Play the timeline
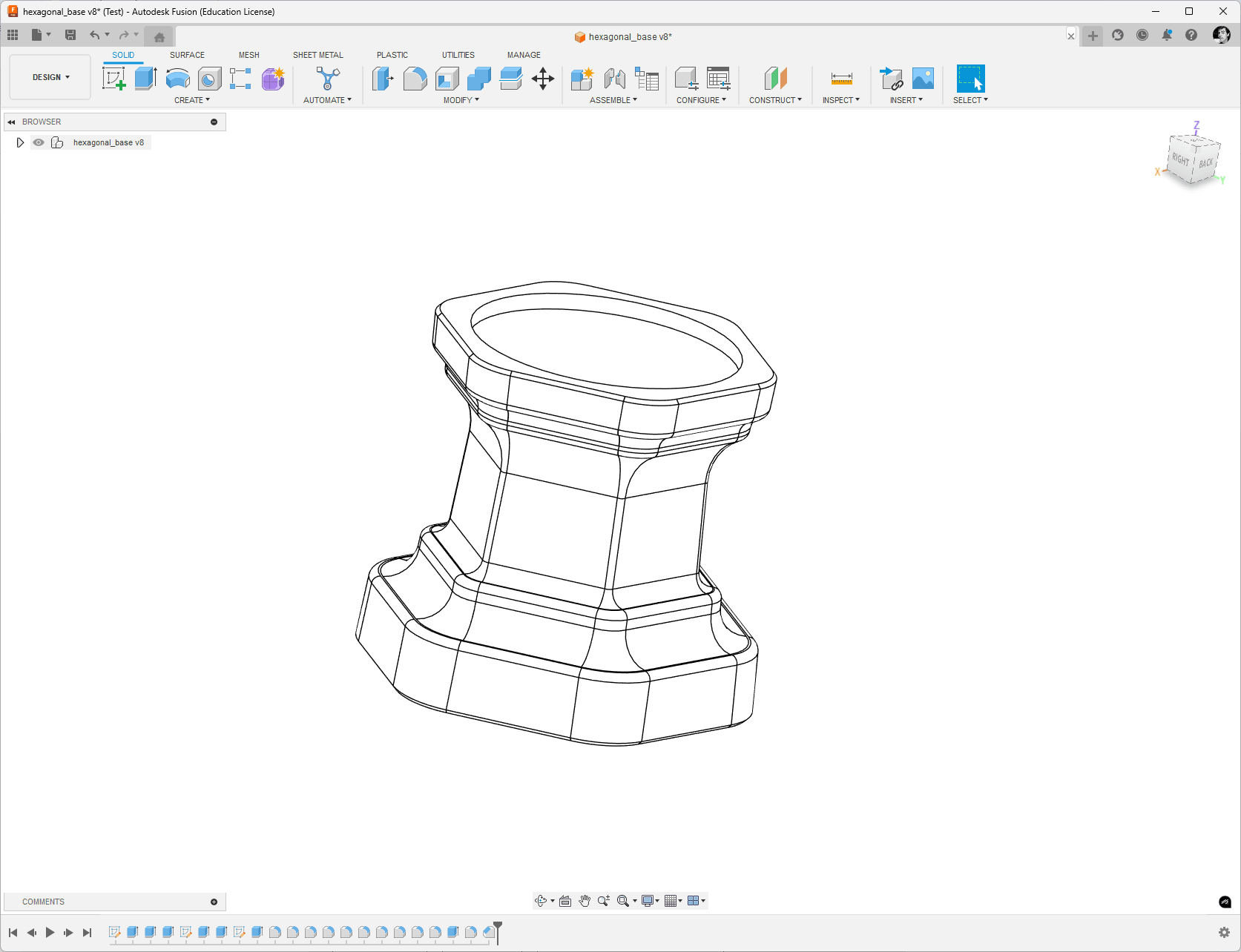1241x952 pixels. [50, 933]
